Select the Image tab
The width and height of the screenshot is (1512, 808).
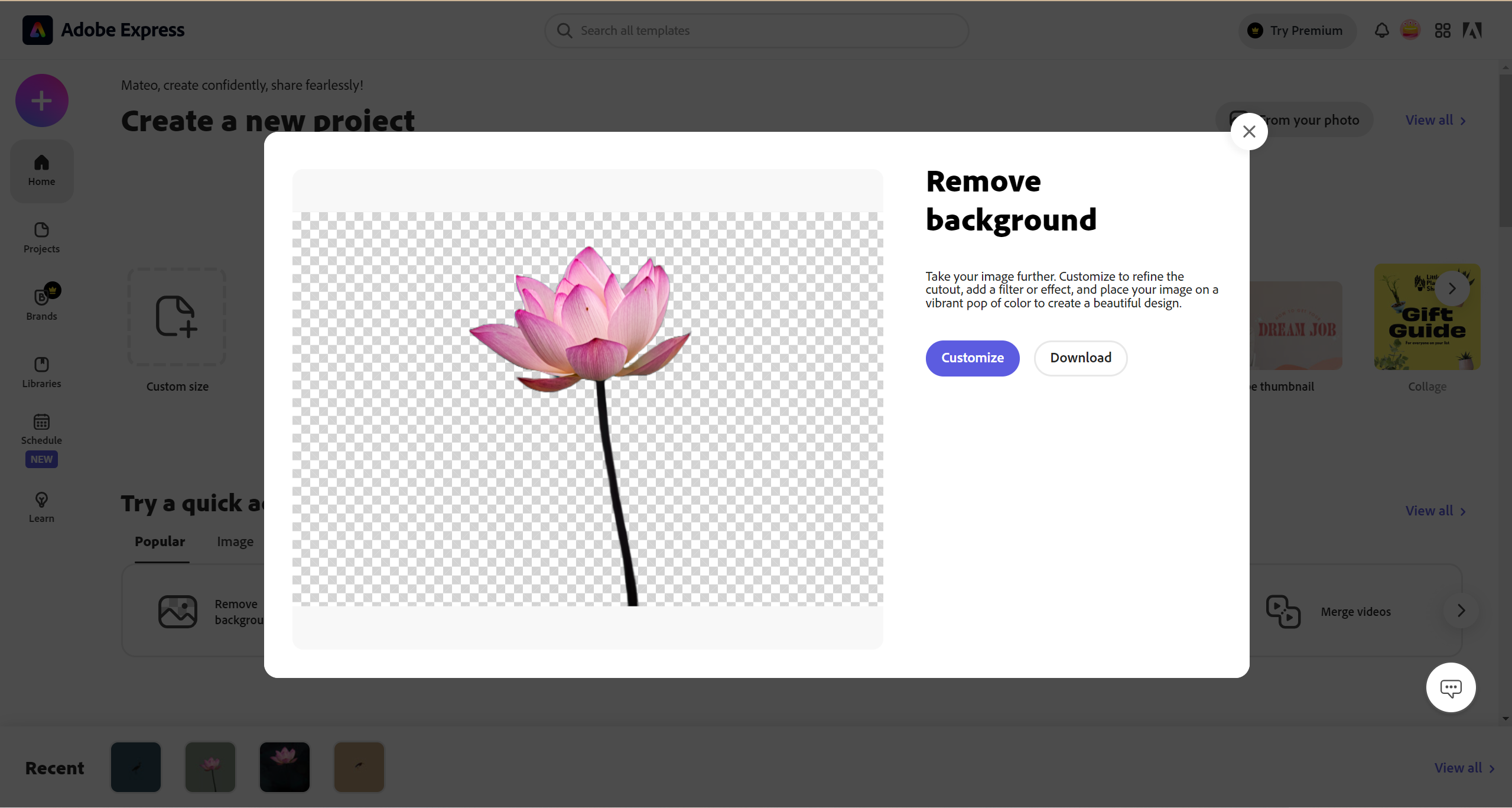pos(235,541)
